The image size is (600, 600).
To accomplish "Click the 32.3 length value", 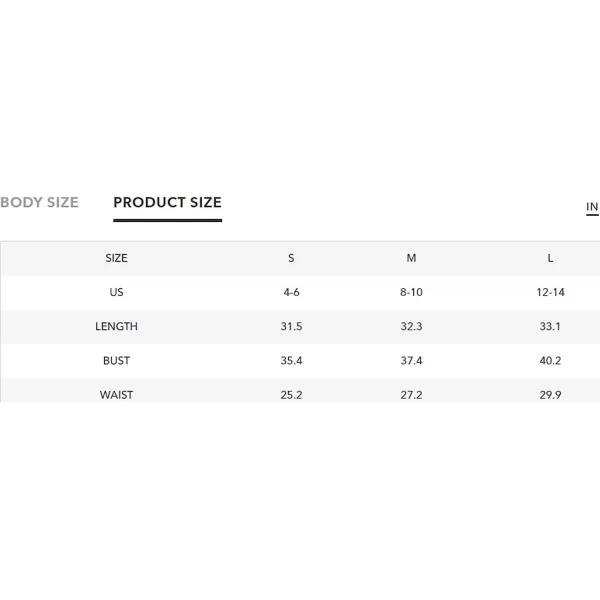I will pyautogui.click(x=411, y=326).
